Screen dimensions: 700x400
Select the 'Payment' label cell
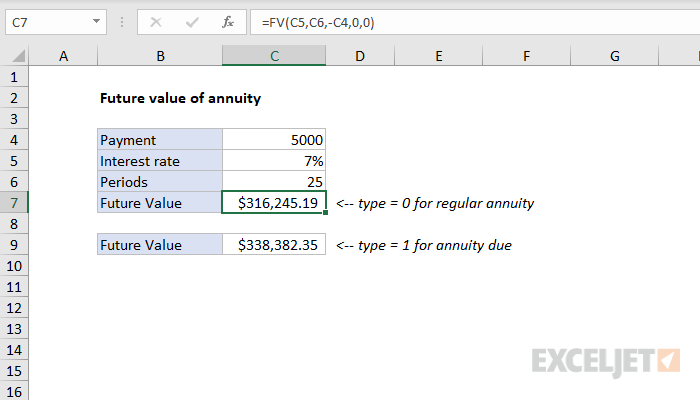click(x=160, y=140)
